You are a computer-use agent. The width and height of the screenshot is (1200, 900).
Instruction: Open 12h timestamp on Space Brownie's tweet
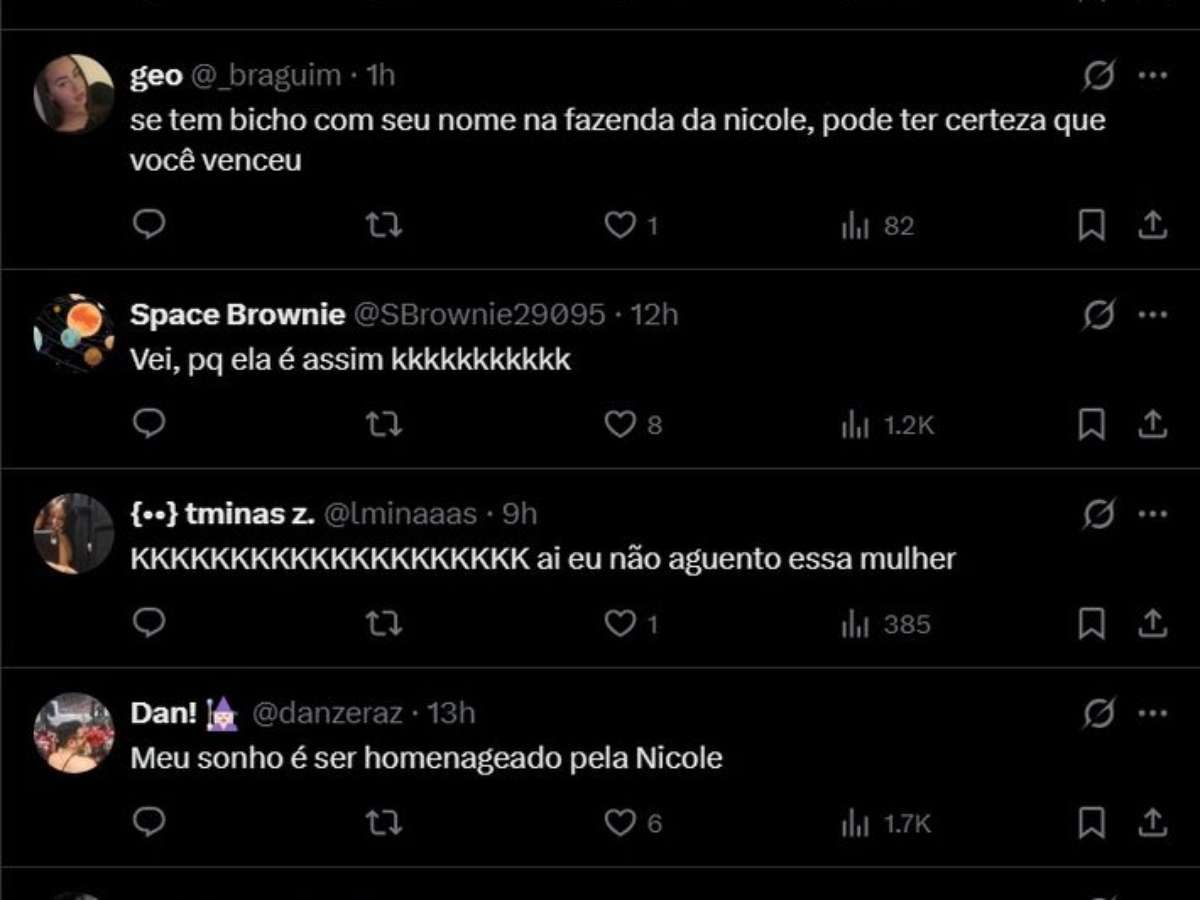655,315
